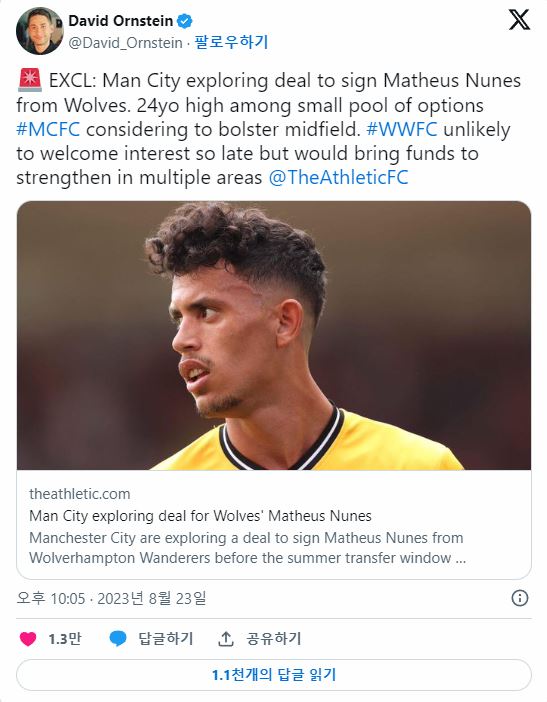Click the share upload icon
This screenshot has height=702, width=547.
(x=226, y=638)
